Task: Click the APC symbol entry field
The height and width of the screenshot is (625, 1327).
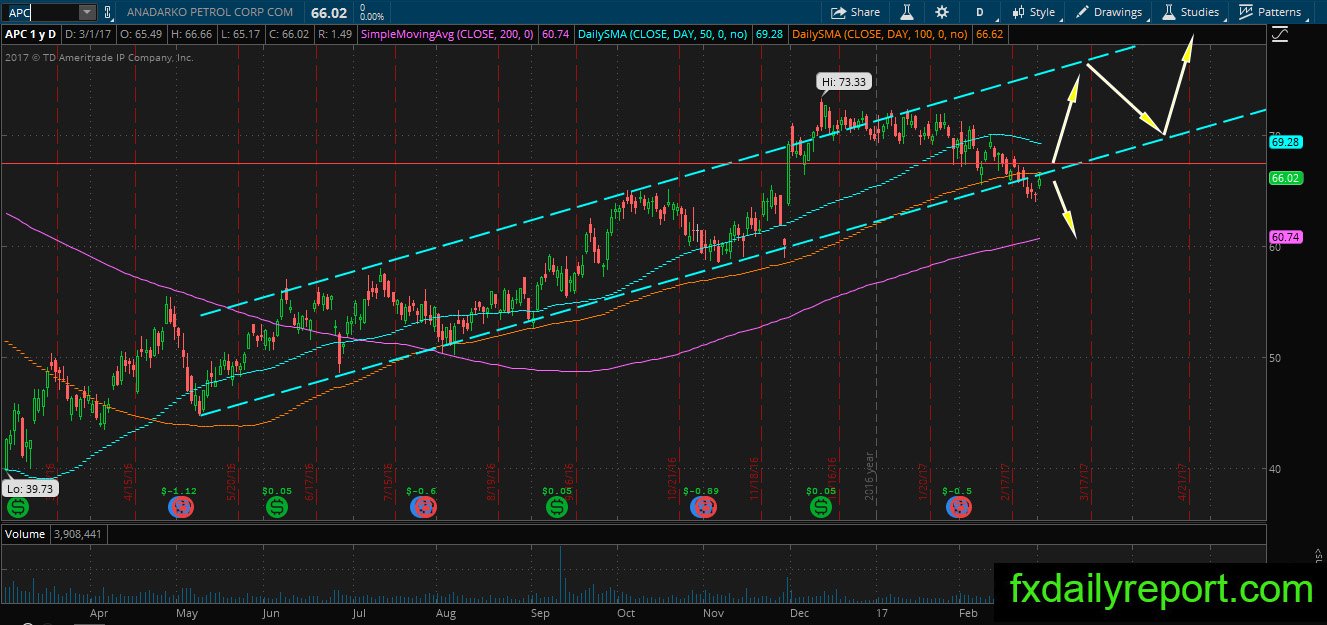Action: click(x=39, y=12)
